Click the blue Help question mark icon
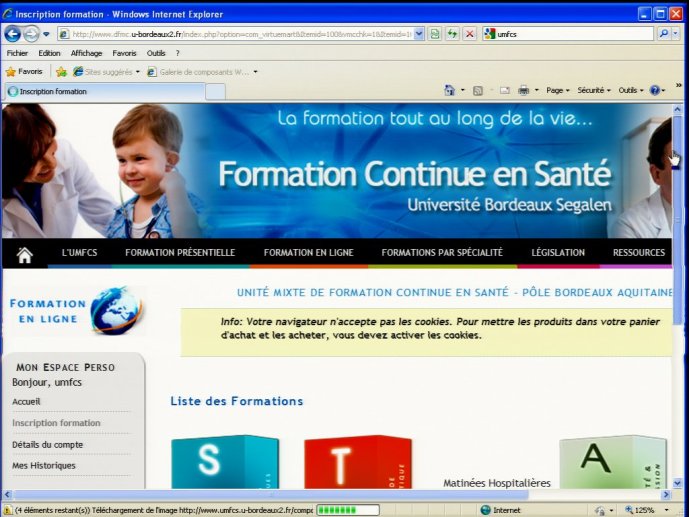The width and height of the screenshot is (689, 517). click(x=655, y=90)
